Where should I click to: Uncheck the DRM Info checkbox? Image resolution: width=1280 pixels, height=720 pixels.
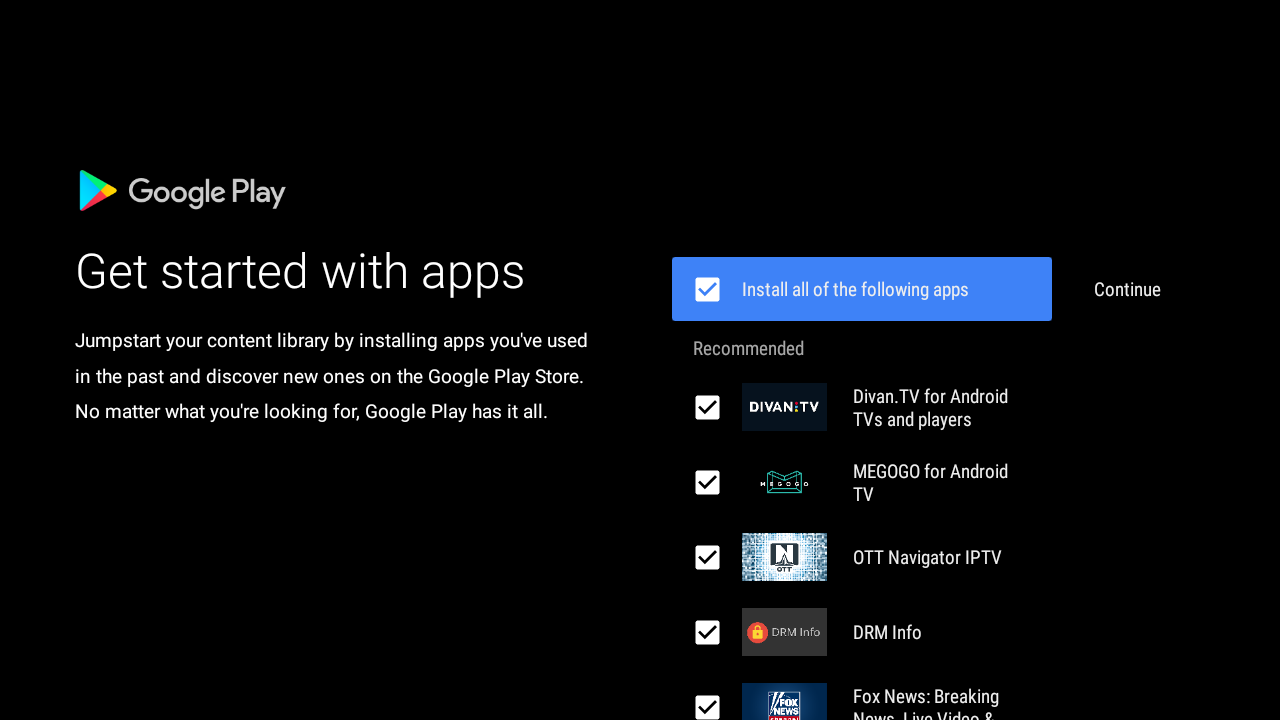(x=707, y=632)
